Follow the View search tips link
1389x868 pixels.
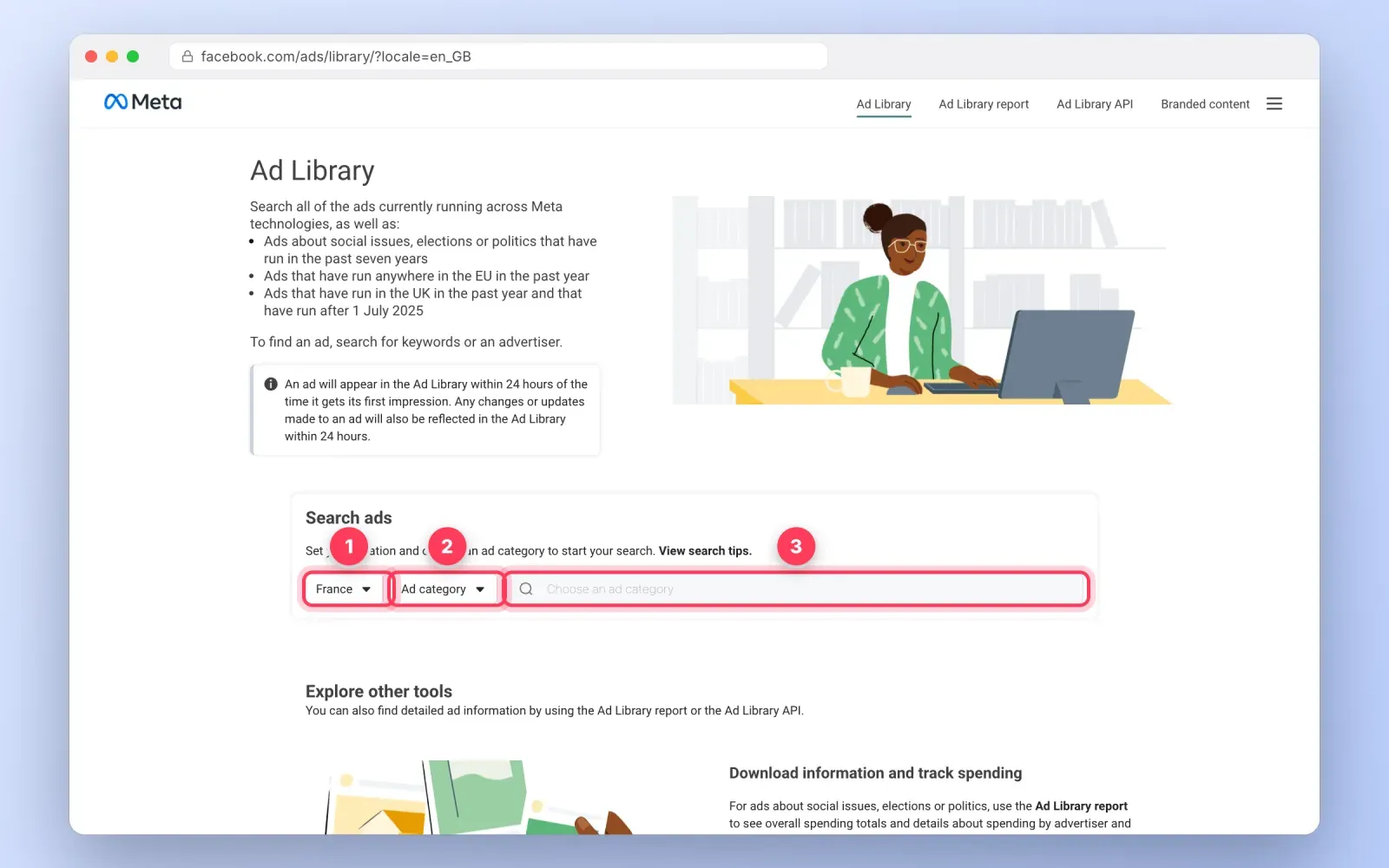click(x=705, y=550)
